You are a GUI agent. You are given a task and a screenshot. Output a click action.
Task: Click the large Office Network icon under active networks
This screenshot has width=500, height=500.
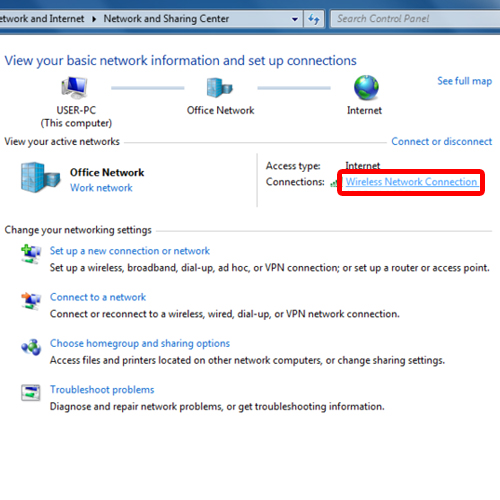coord(40,178)
